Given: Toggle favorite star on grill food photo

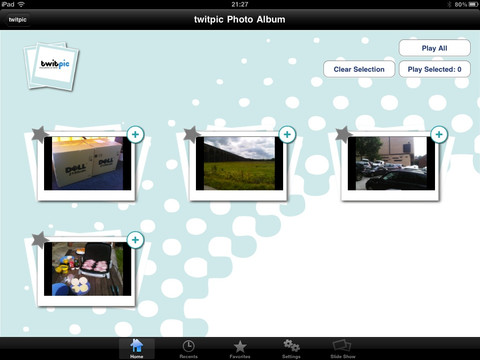Looking at the screenshot, I should tap(40, 240).
